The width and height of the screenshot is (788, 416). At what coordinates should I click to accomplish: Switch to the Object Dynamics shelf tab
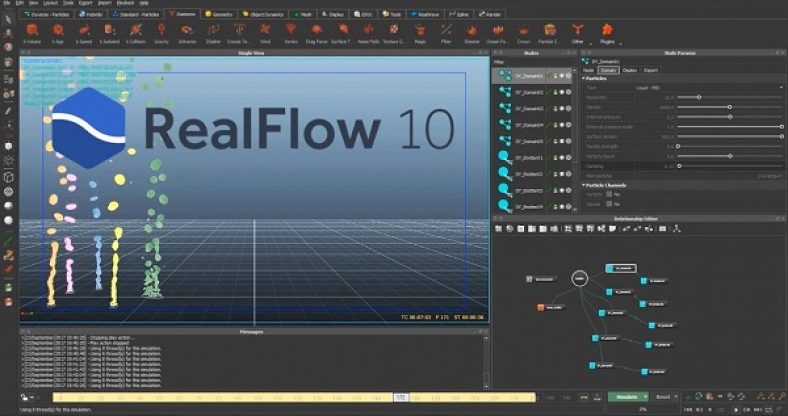coord(263,15)
